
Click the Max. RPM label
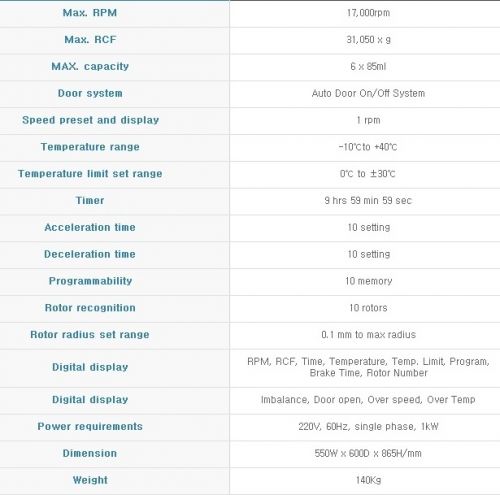click(x=90, y=13)
